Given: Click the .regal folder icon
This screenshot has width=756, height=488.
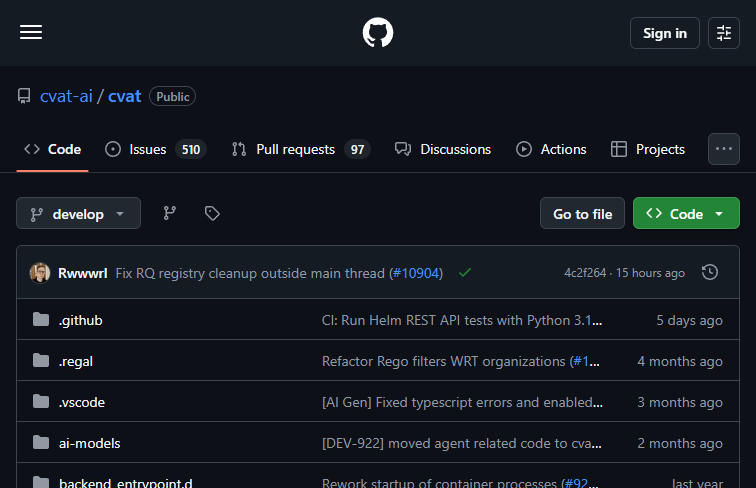Looking at the screenshot, I should [x=41, y=360].
